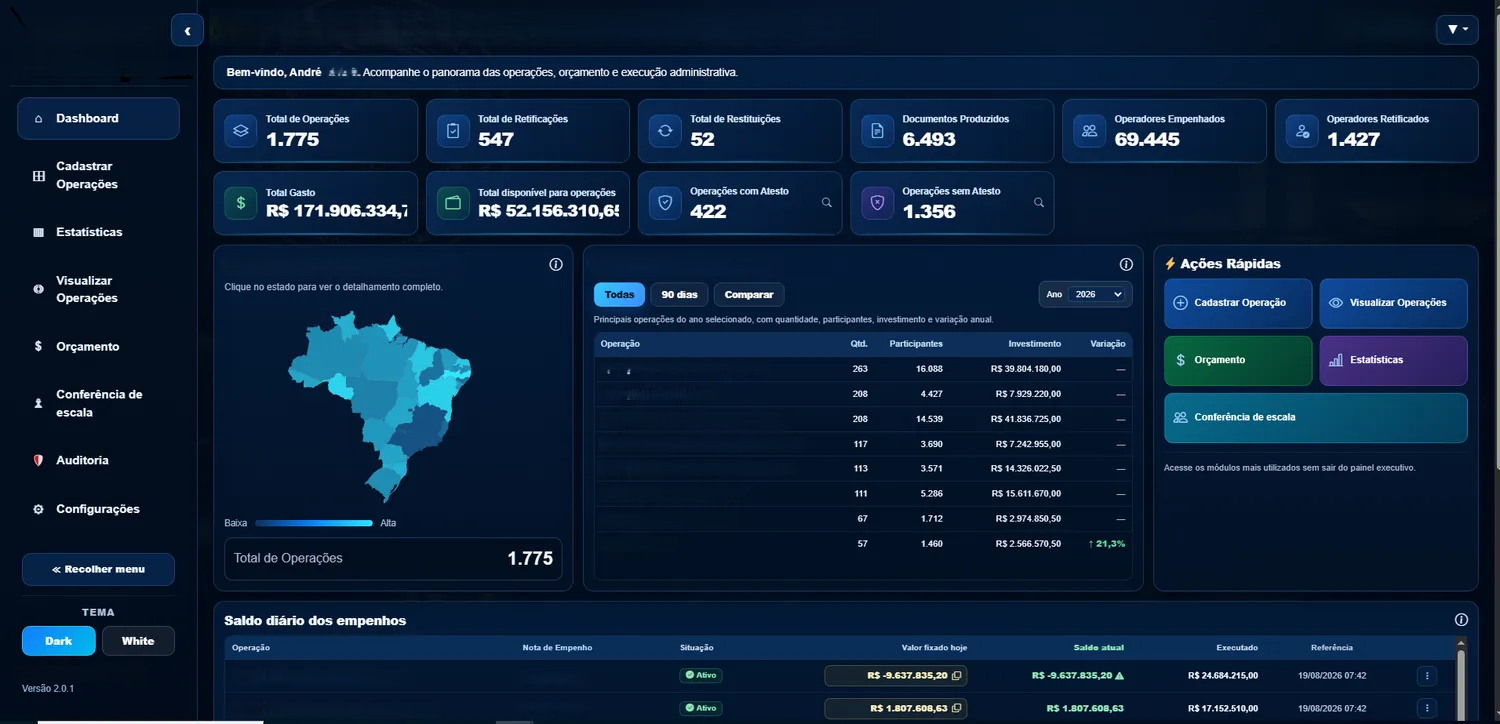The image size is (1500, 724).
Task: Copy the R$ -9.637.835,20 fixed value
Action: (x=957, y=676)
